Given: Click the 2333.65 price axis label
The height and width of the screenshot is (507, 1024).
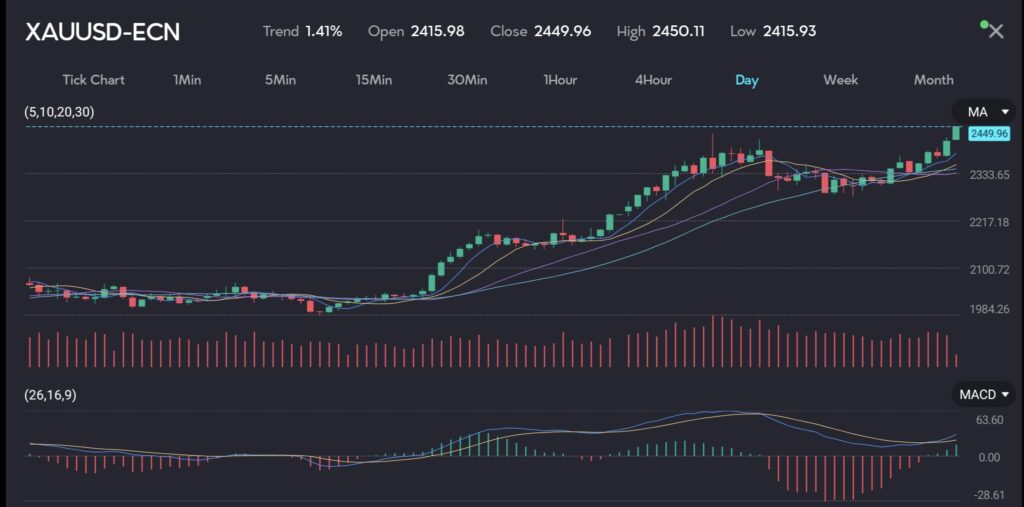Looking at the screenshot, I should [989, 174].
